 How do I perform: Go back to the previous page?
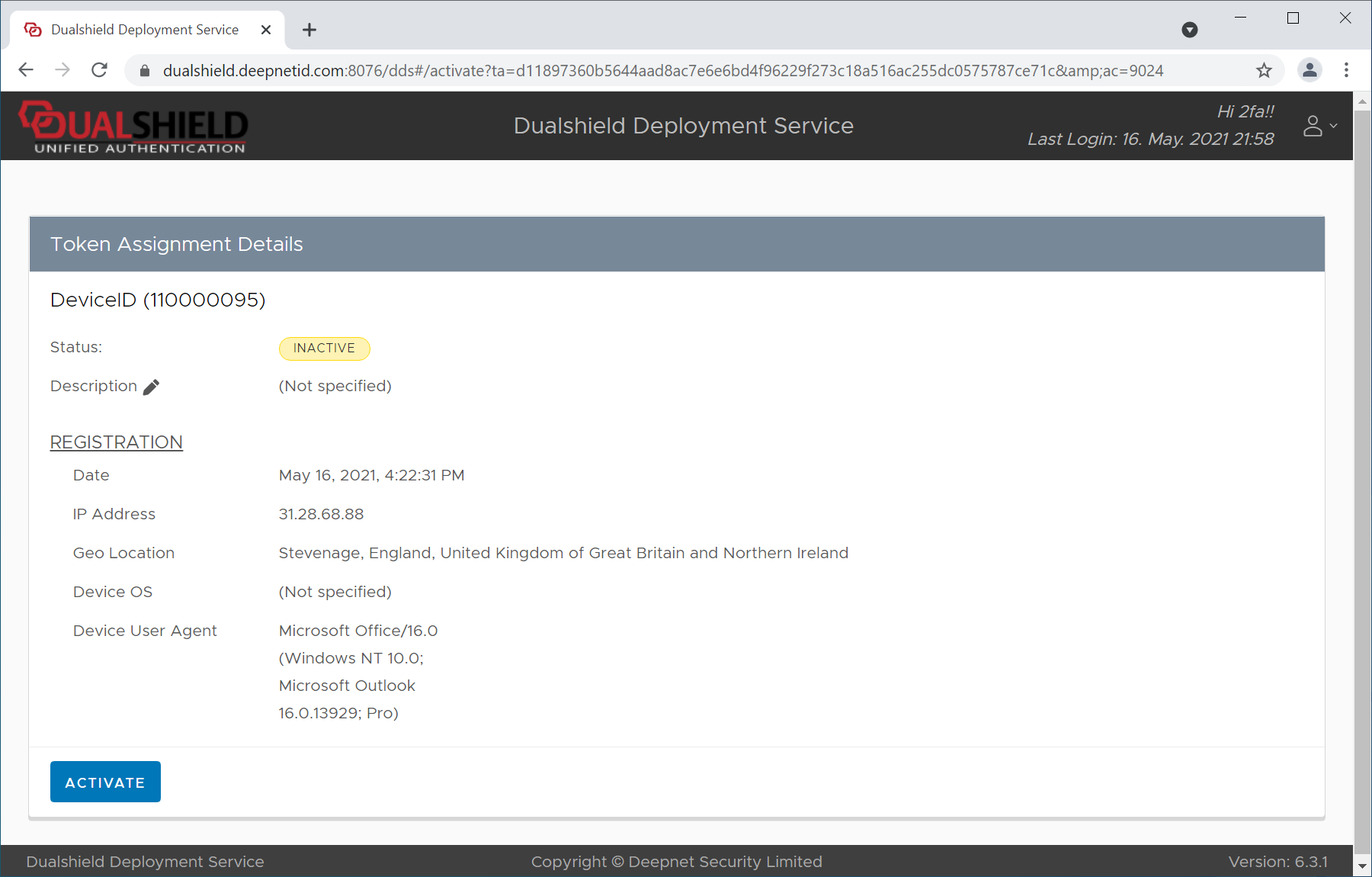tap(26, 70)
